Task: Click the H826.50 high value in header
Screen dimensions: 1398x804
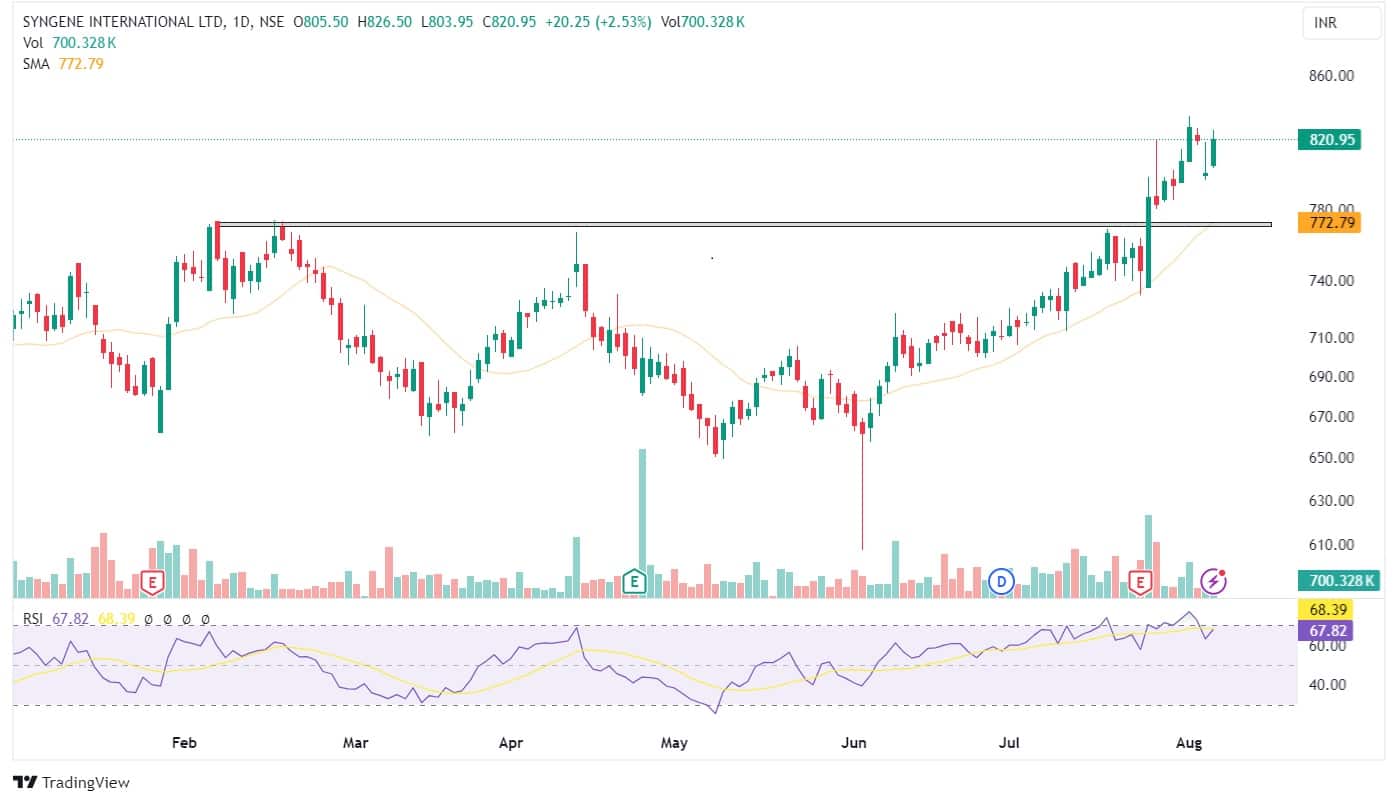Action: [x=385, y=22]
